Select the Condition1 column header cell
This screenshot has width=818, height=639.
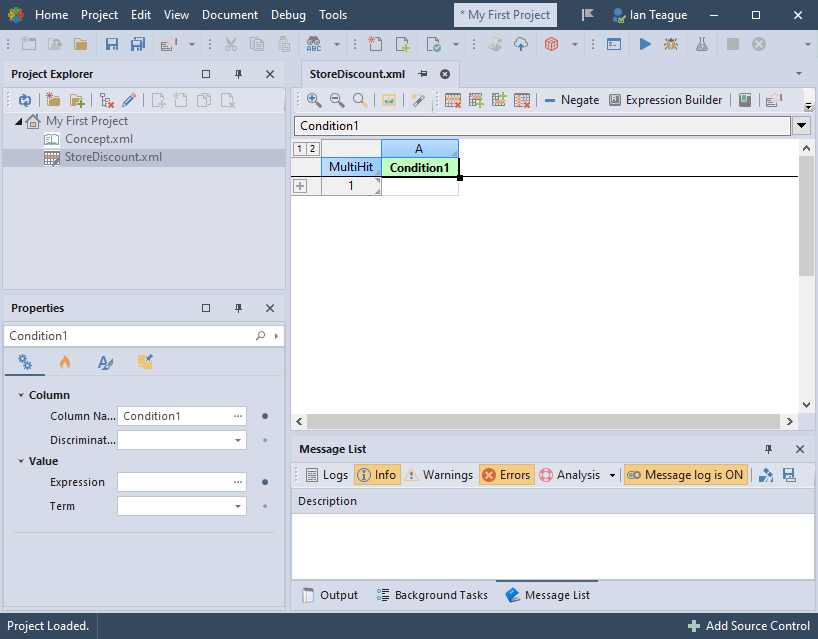click(x=420, y=167)
